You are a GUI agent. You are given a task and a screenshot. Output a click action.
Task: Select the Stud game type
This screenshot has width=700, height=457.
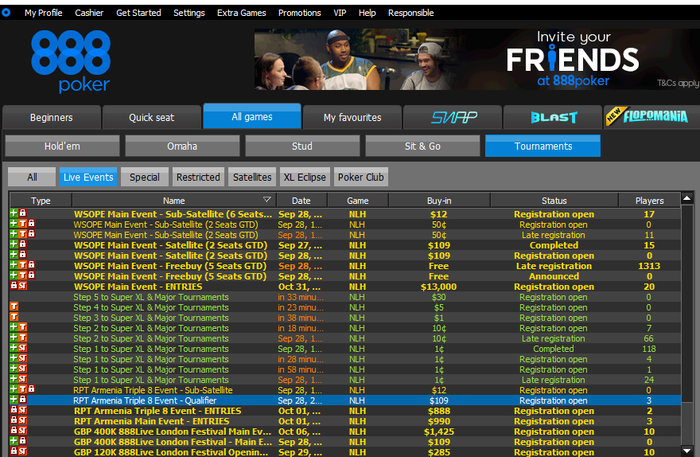(302, 146)
